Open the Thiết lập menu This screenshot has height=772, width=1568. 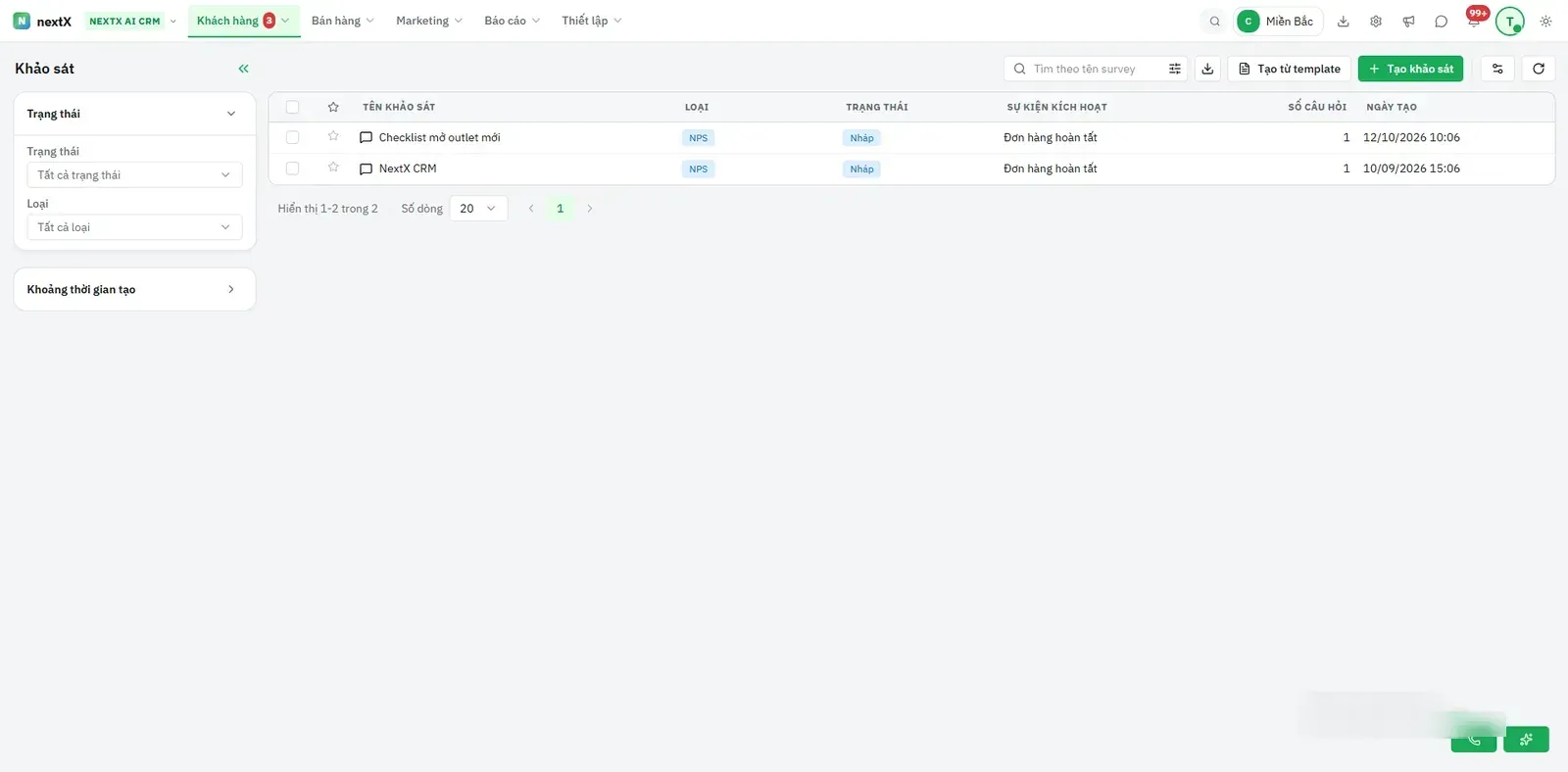(591, 21)
